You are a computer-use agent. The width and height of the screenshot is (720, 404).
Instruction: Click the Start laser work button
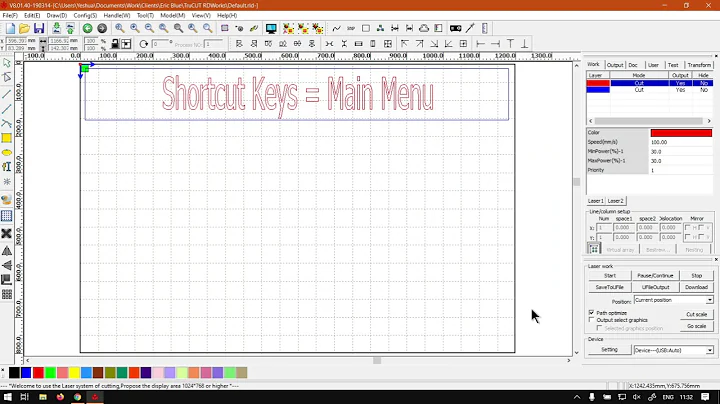(x=610, y=276)
